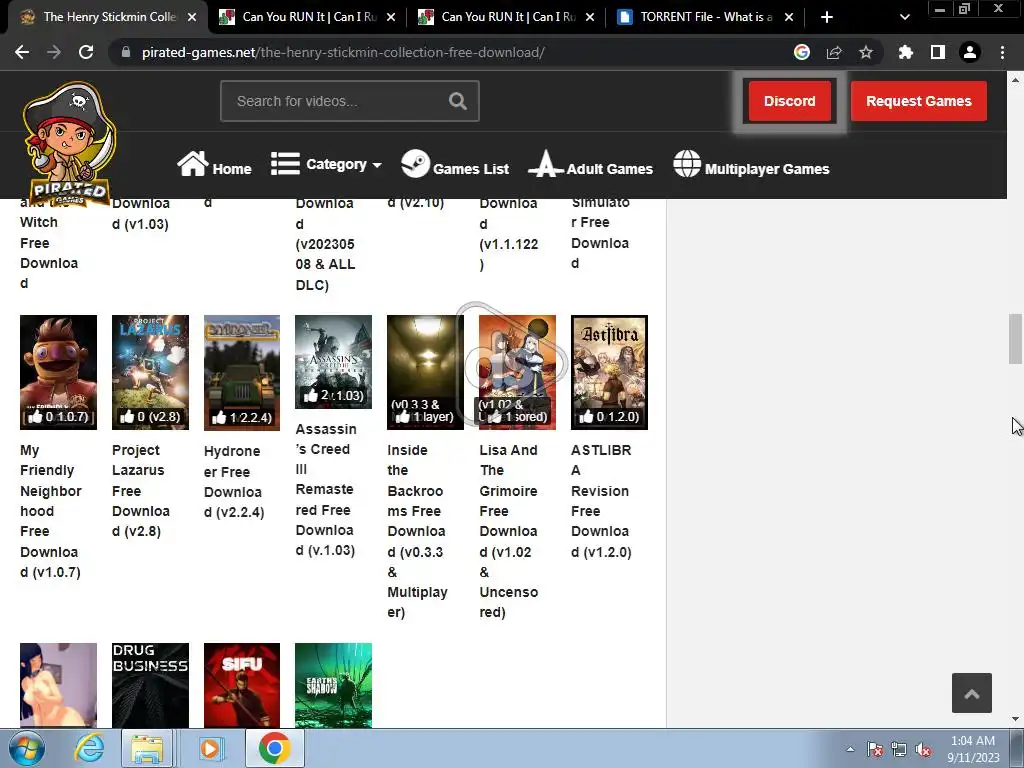The height and width of the screenshot is (768, 1024).
Task: Open the media player taskbar icon
Action: (x=210, y=748)
